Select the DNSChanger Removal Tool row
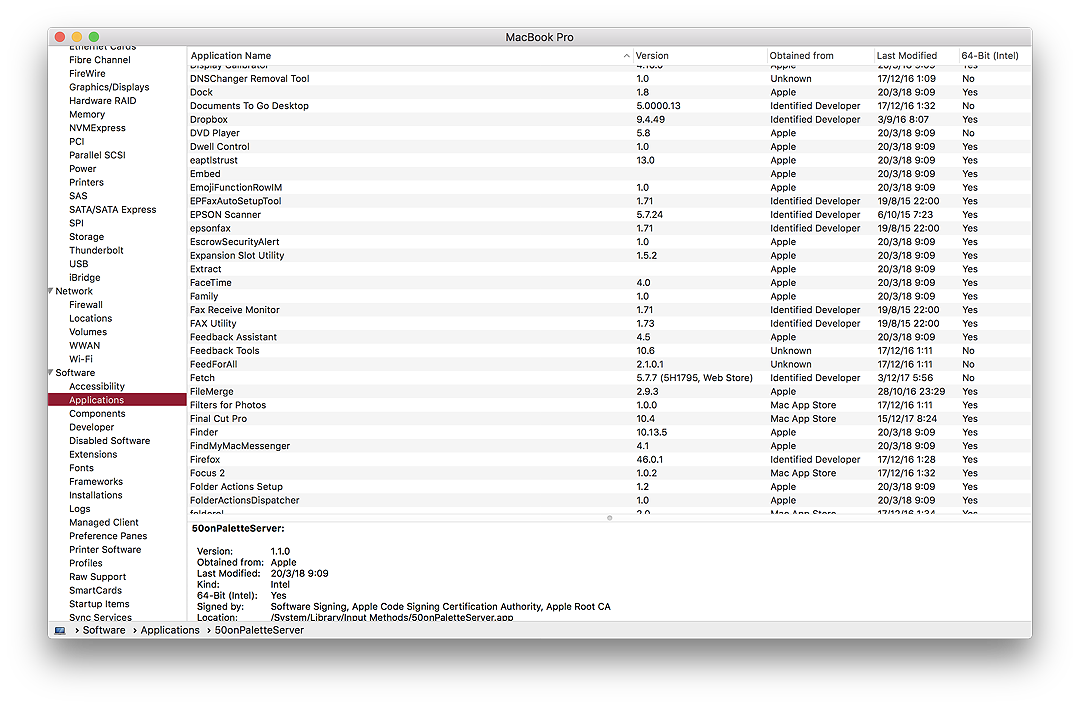1080x707 pixels. click(609, 79)
